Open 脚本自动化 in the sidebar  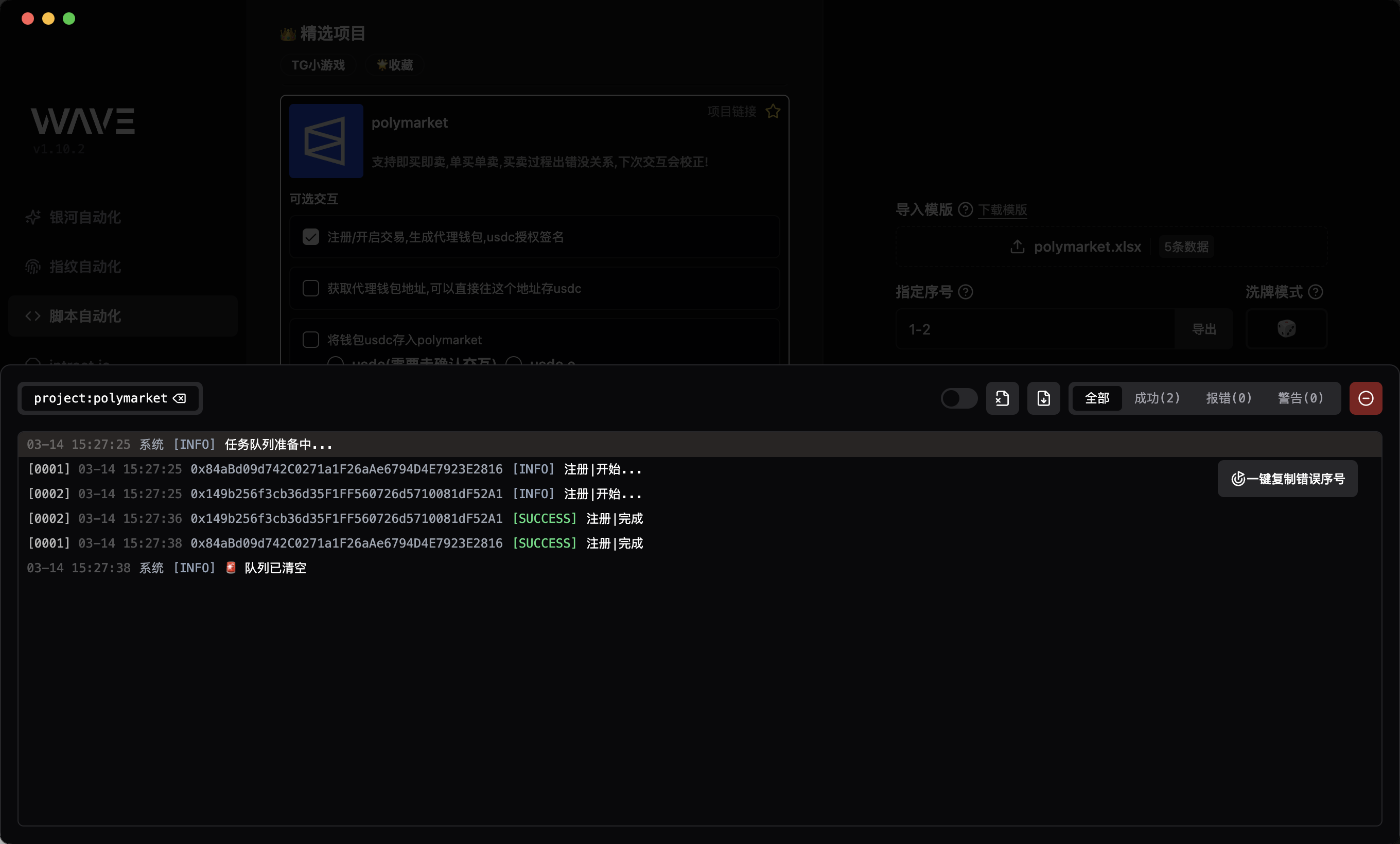pos(85,316)
